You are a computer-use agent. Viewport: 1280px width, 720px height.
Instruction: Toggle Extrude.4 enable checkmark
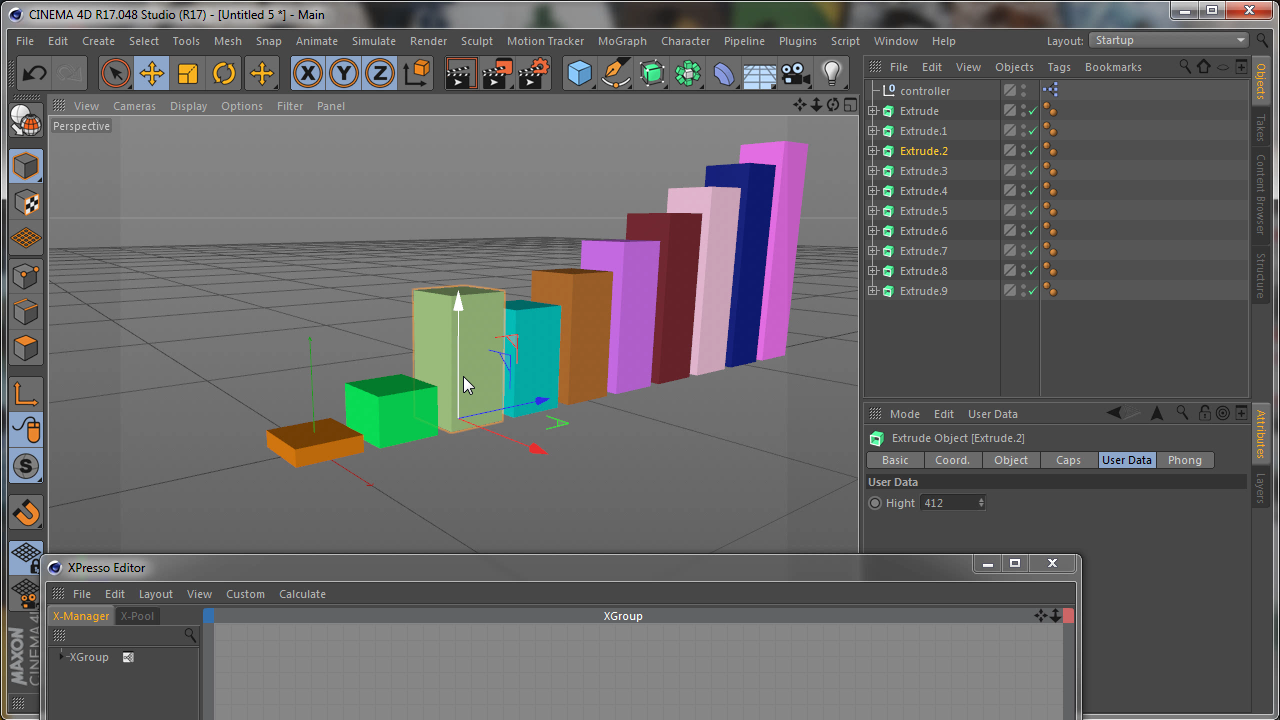1033,191
